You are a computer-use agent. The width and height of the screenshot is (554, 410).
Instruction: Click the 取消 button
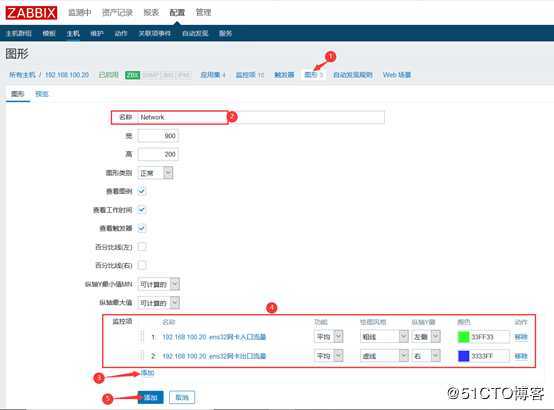click(x=182, y=397)
